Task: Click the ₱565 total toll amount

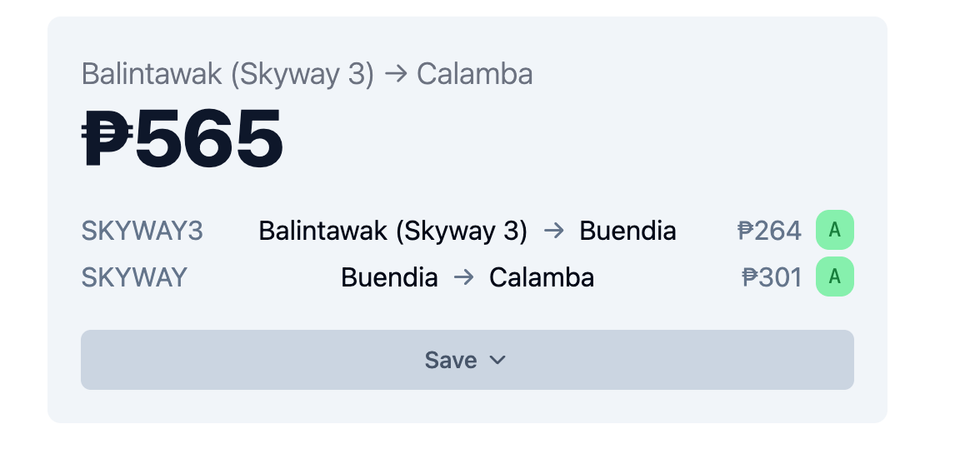Action: 182,138
